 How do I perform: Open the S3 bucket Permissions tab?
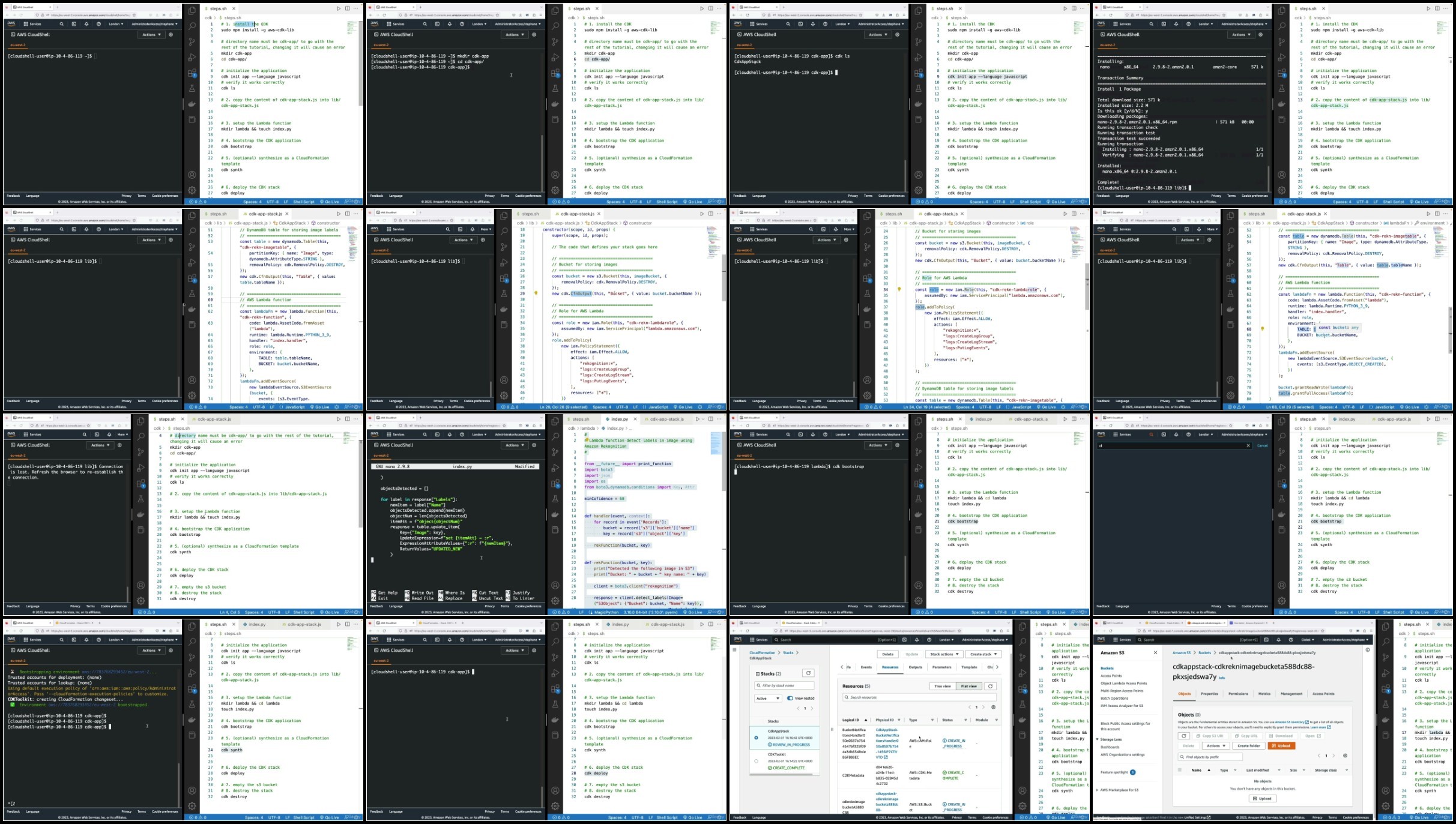(1238, 694)
